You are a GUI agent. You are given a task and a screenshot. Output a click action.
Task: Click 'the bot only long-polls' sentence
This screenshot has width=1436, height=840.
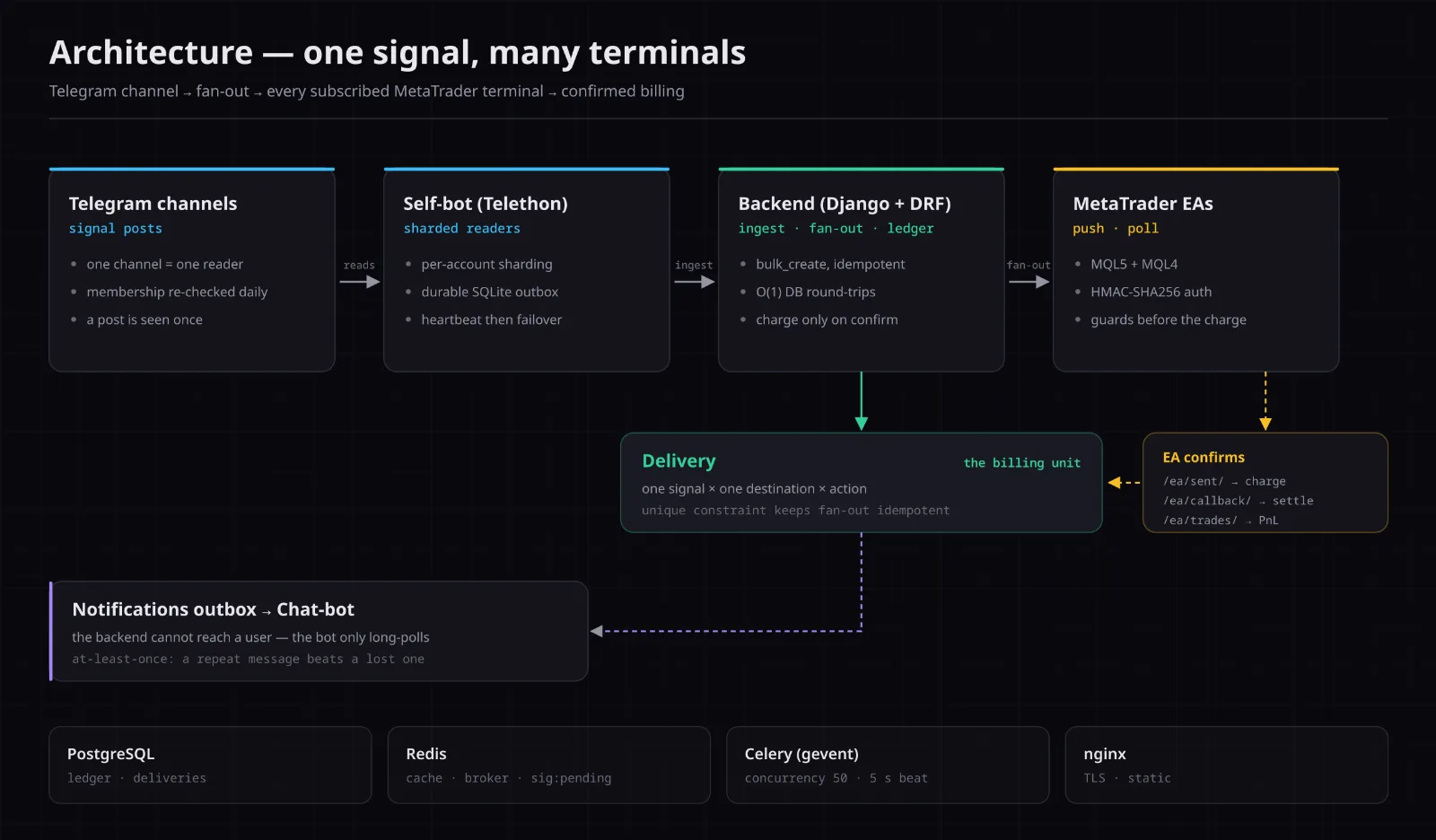pyautogui.click(x=360, y=637)
